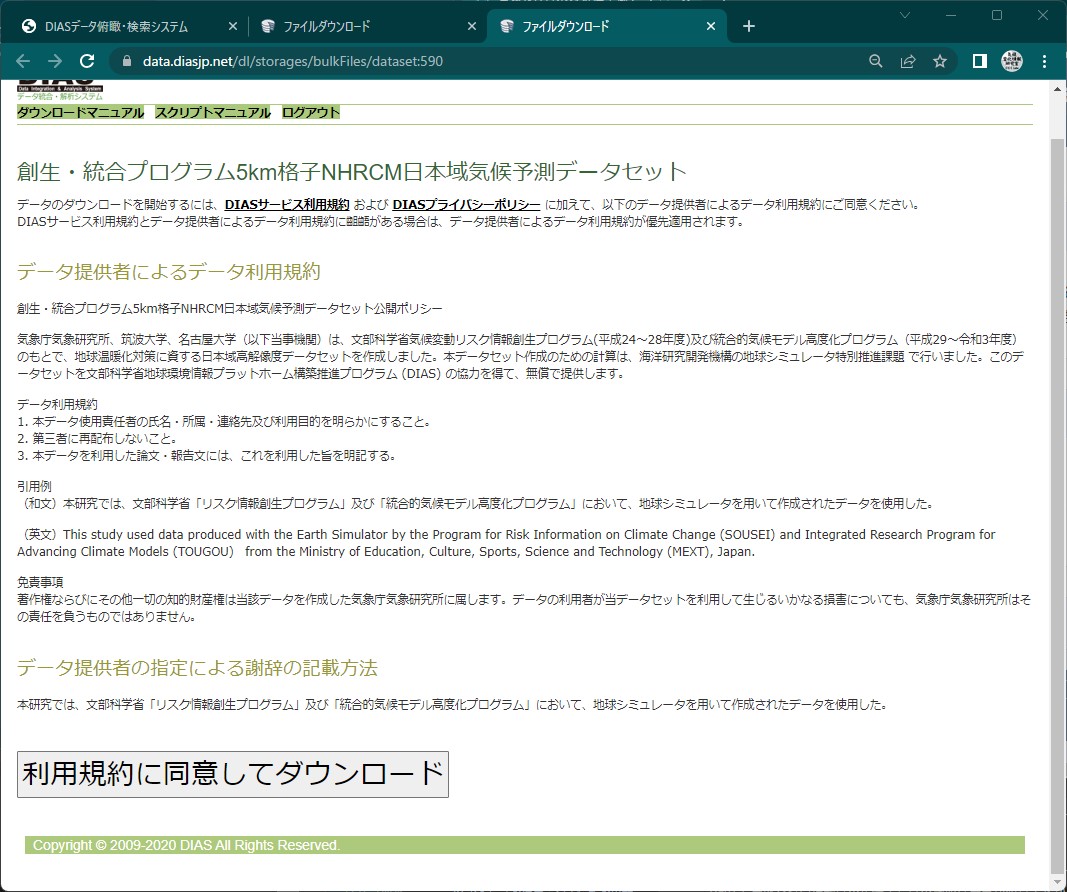Click the scrollbar down arrow

[1057, 883]
